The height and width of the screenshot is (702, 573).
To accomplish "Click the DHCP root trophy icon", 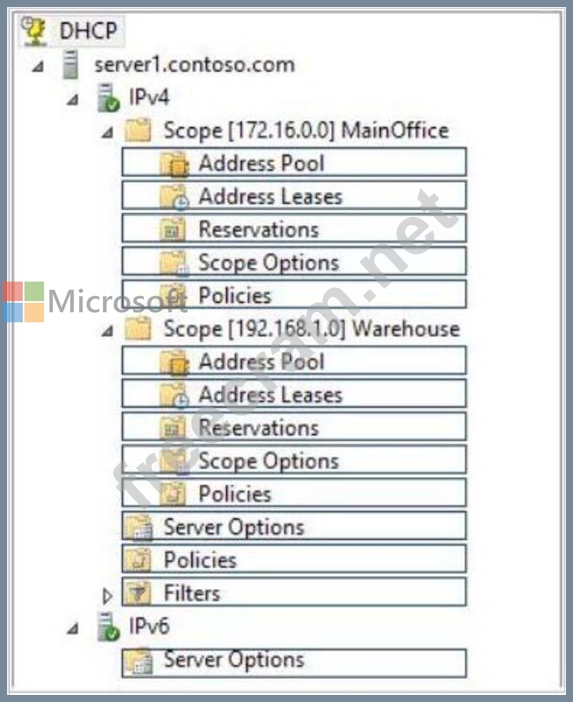I will pyautogui.click(x=34, y=31).
